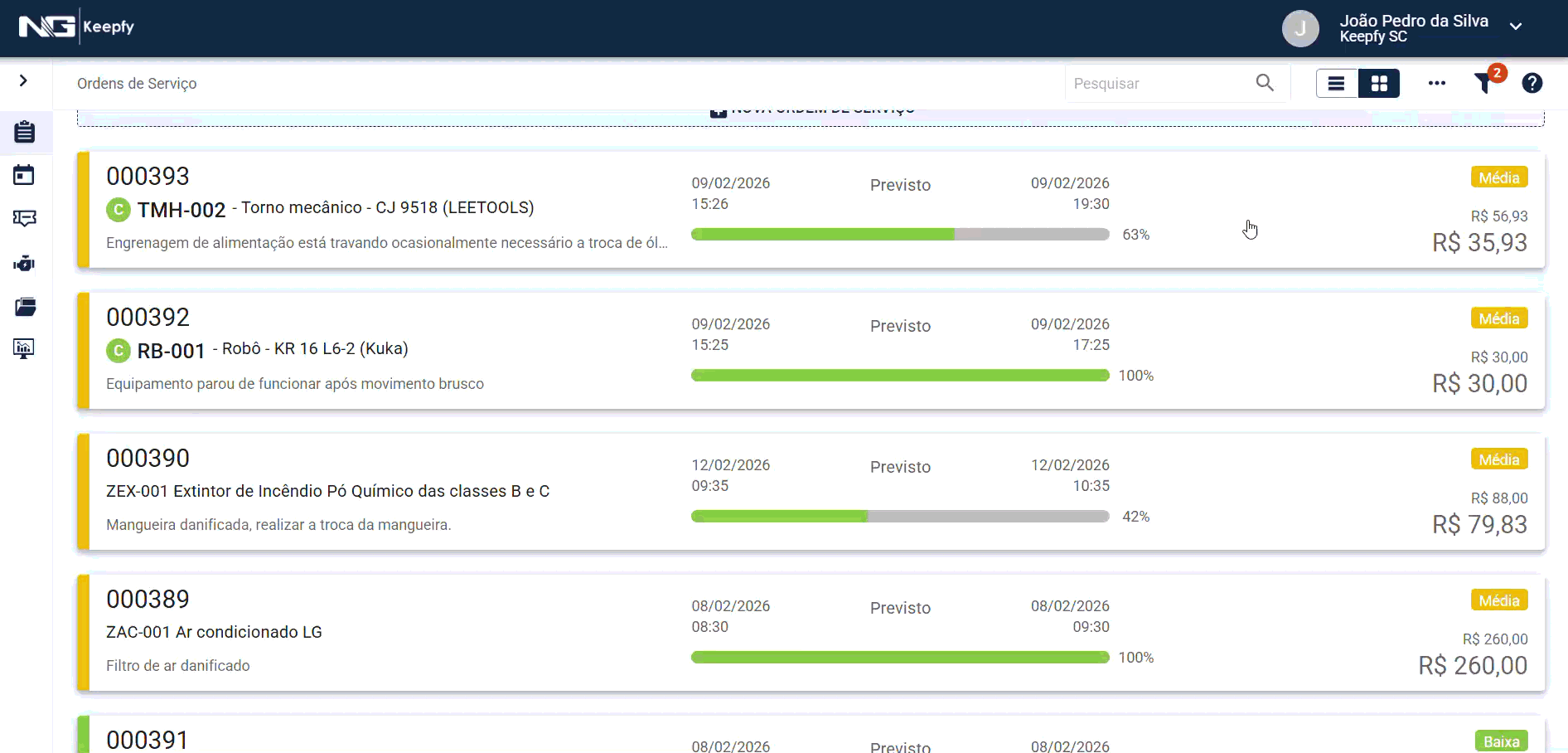1568x753 pixels.
Task: Click the 63% progress bar on order 000393
Action: (x=900, y=234)
